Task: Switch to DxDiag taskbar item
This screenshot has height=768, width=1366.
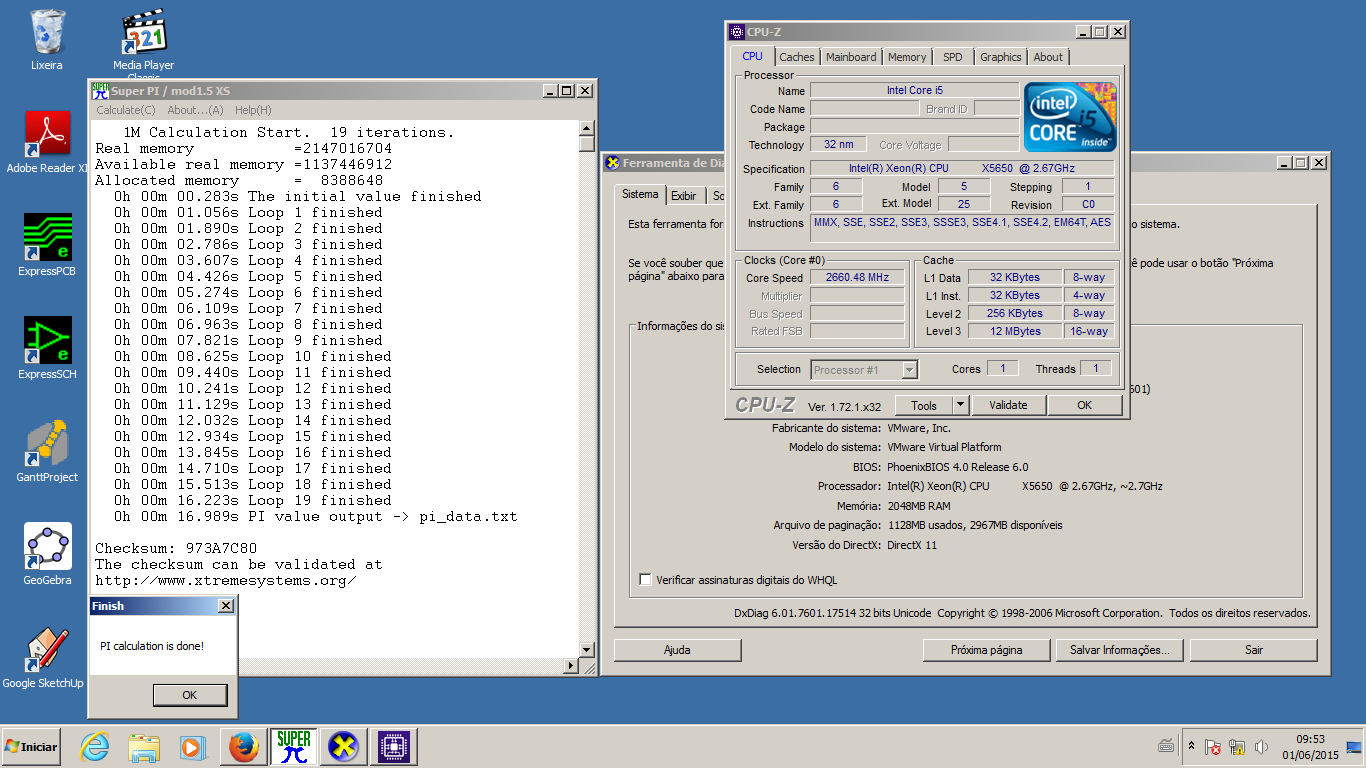Action: coord(345,747)
